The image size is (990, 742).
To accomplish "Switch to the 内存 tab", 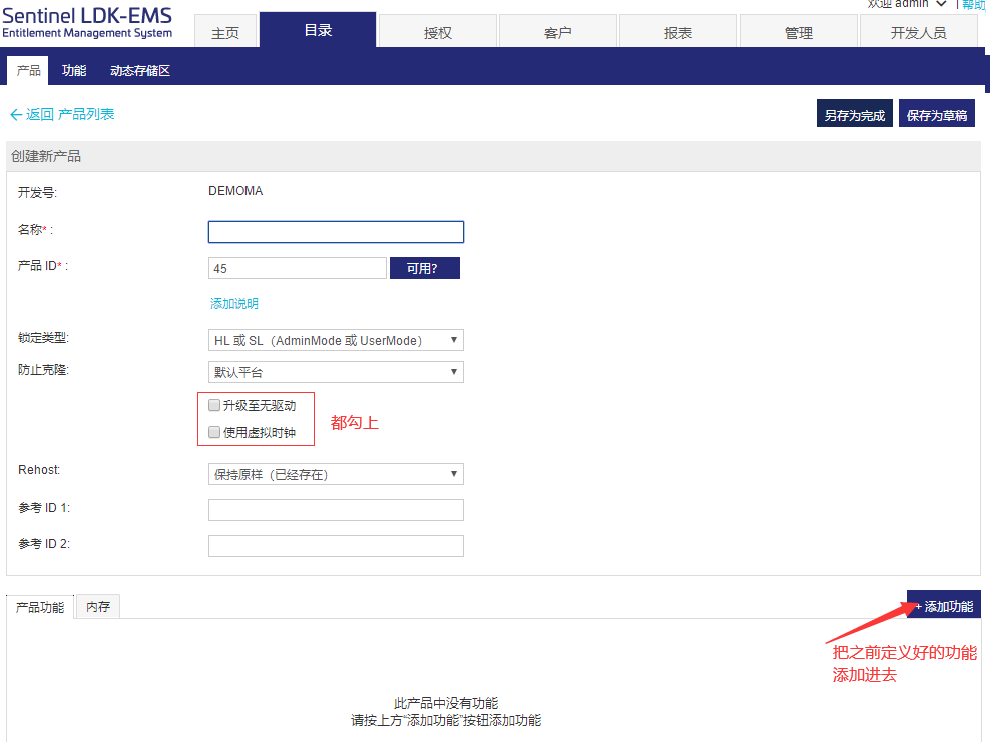I will point(98,606).
